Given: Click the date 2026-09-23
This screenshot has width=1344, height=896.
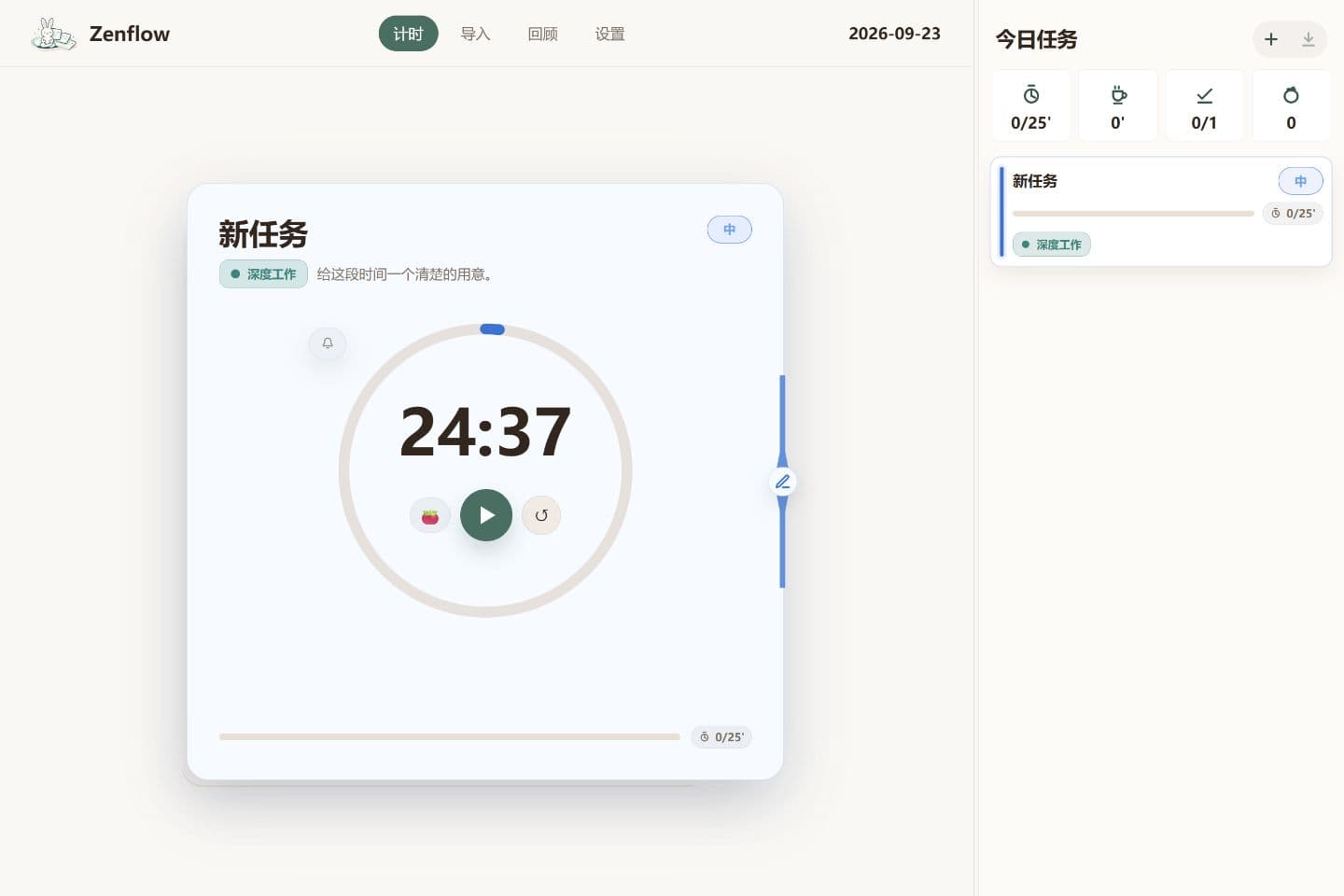Looking at the screenshot, I should [x=894, y=34].
